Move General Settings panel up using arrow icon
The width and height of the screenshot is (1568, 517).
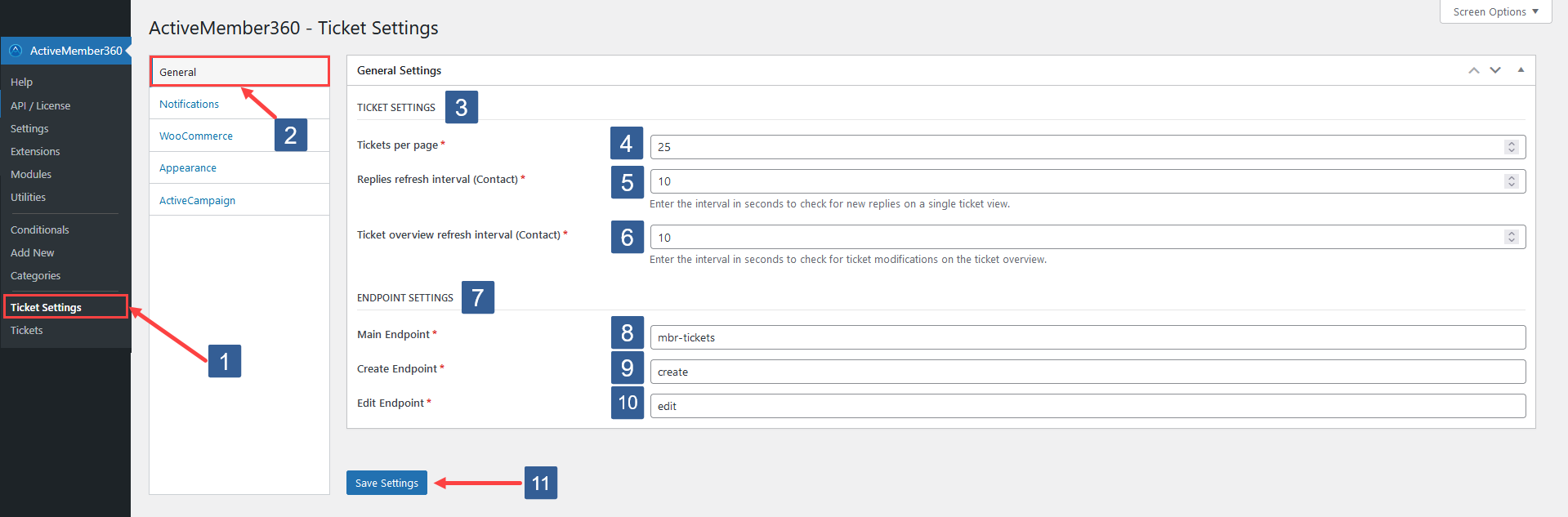[x=1473, y=70]
